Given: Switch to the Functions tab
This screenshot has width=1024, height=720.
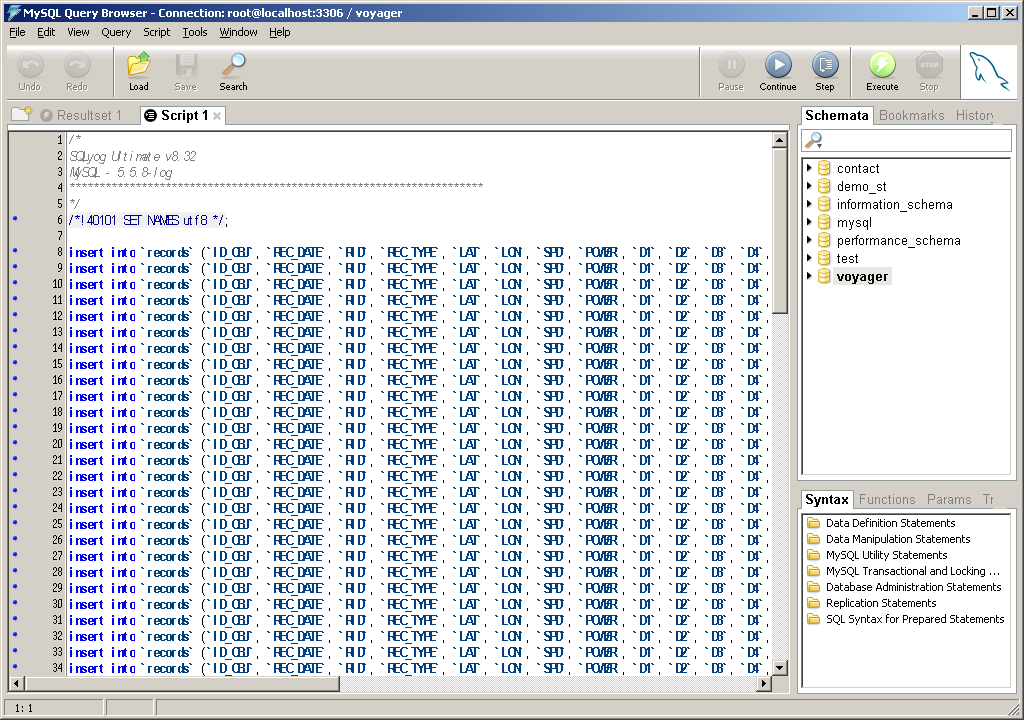Looking at the screenshot, I should (x=887, y=499).
